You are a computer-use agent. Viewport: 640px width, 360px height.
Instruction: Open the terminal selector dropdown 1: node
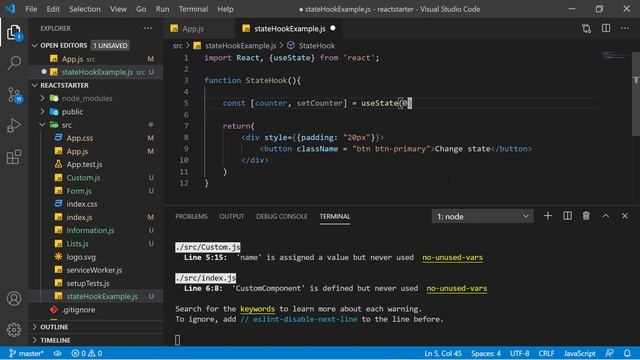[482, 216]
